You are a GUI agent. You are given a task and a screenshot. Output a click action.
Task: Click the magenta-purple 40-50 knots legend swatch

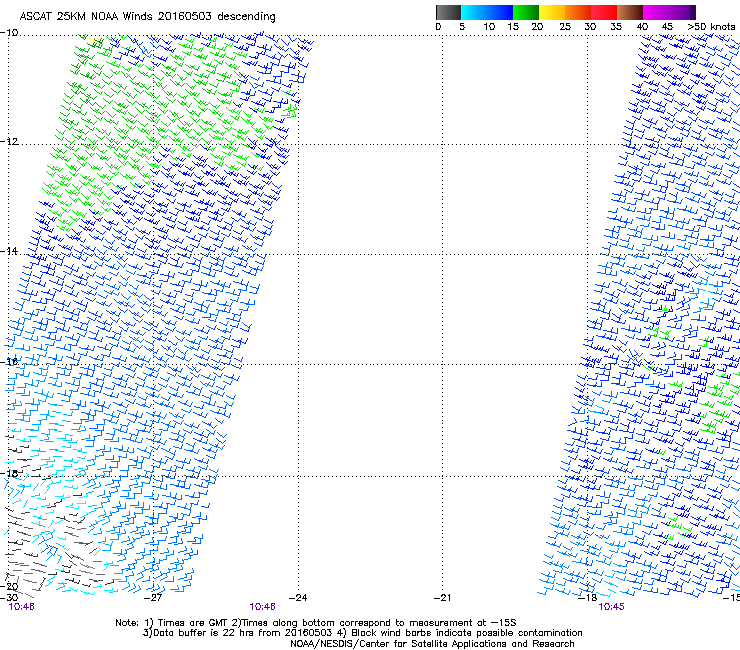(669, 12)
